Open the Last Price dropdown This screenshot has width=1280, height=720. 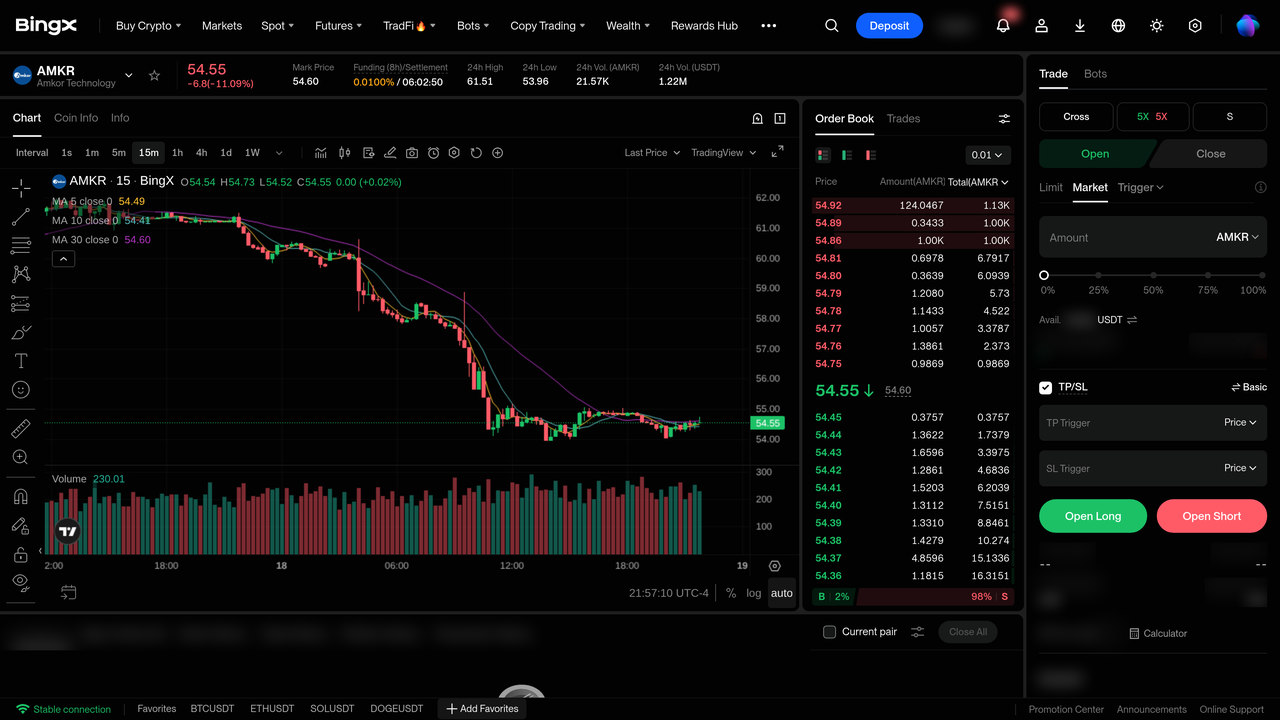(652, 153)
